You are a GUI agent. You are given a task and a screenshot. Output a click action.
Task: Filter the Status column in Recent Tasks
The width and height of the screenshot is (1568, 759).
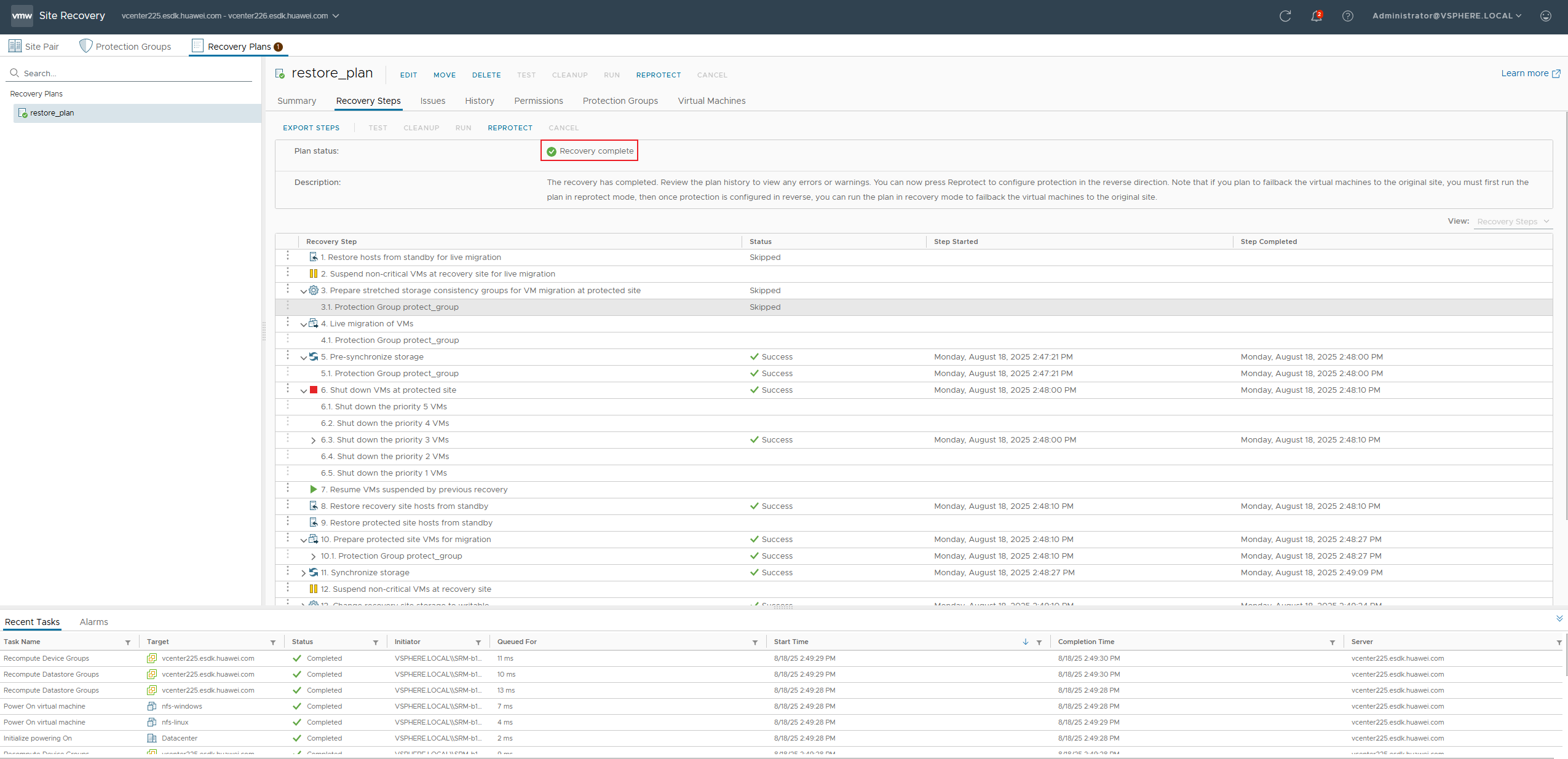click(x=376, y=643)
